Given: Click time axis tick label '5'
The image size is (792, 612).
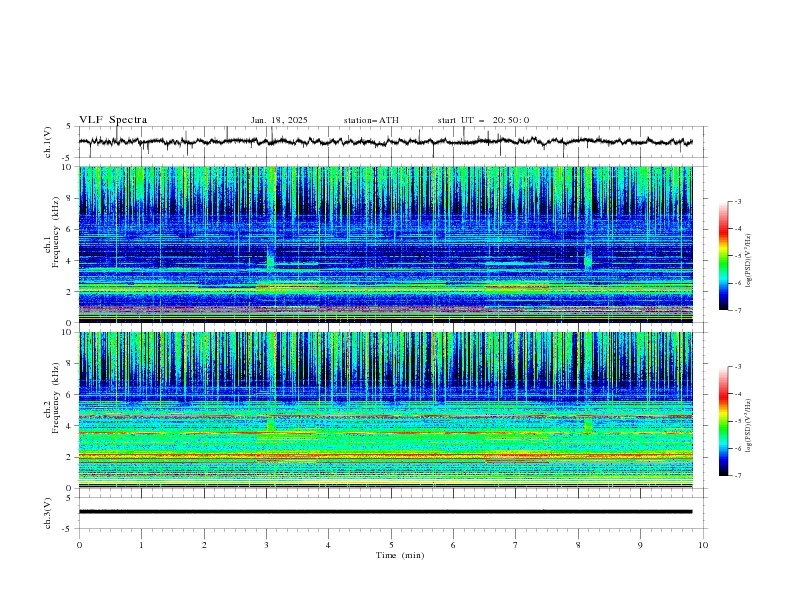Looking at the screenshot, I should (391, 545).
